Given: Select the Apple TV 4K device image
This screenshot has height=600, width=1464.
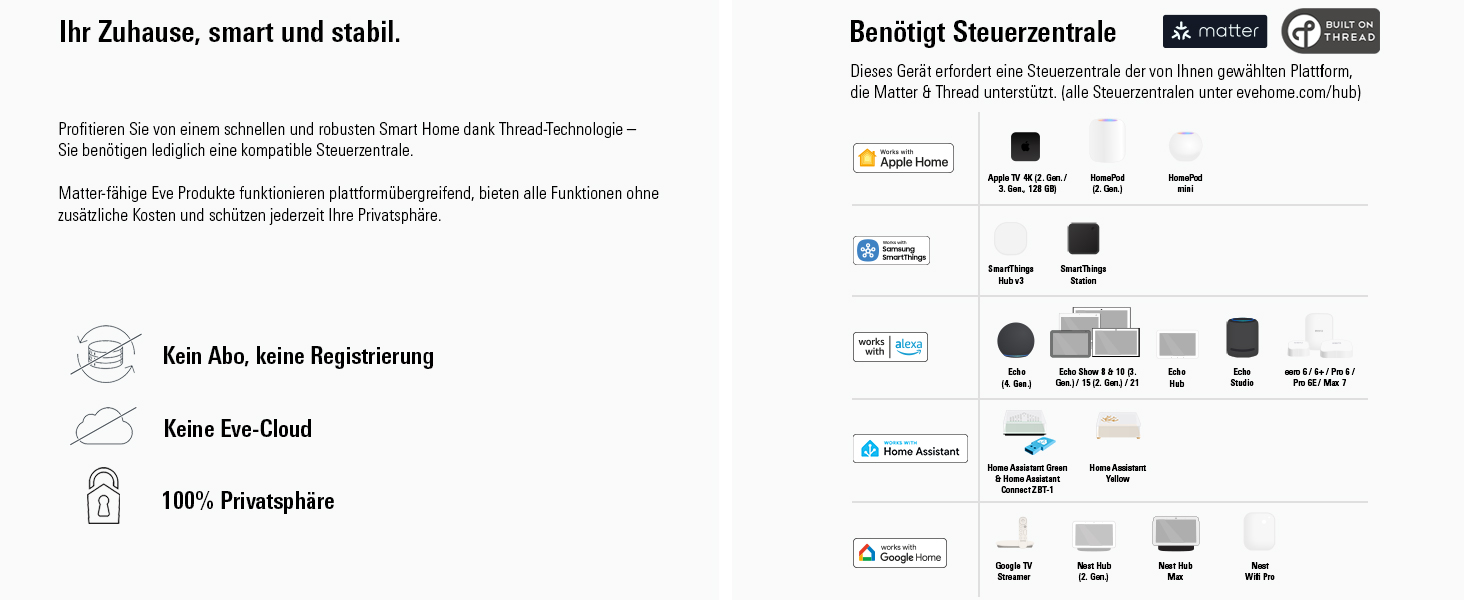Looking at the screenshot, I should 1025,147.
